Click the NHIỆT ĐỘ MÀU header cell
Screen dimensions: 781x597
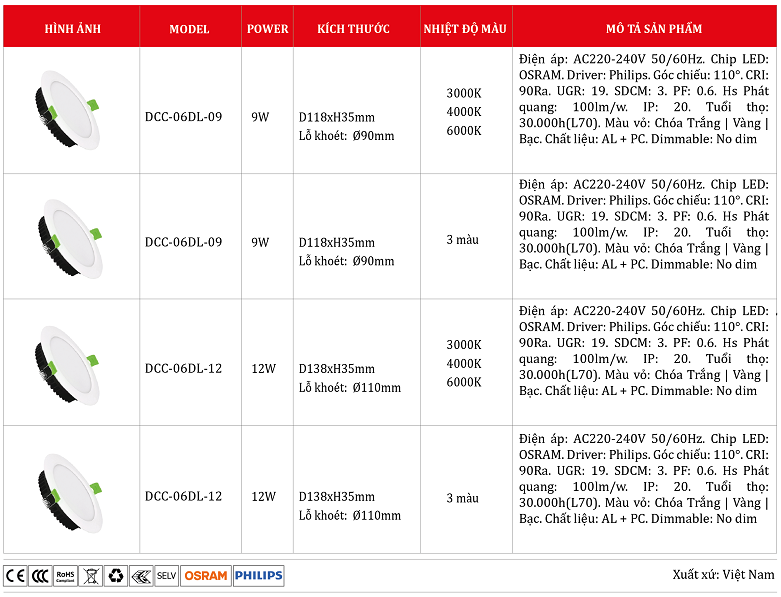pos(465,29)
